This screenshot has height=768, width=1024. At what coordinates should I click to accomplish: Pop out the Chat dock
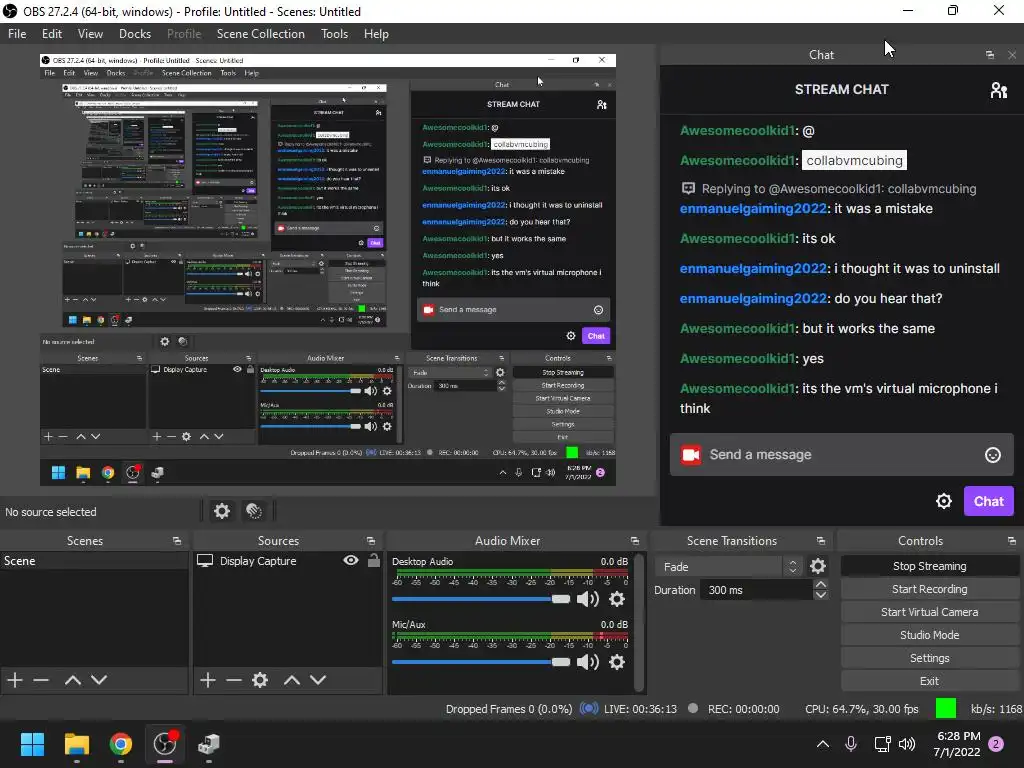tap(990, 55)
